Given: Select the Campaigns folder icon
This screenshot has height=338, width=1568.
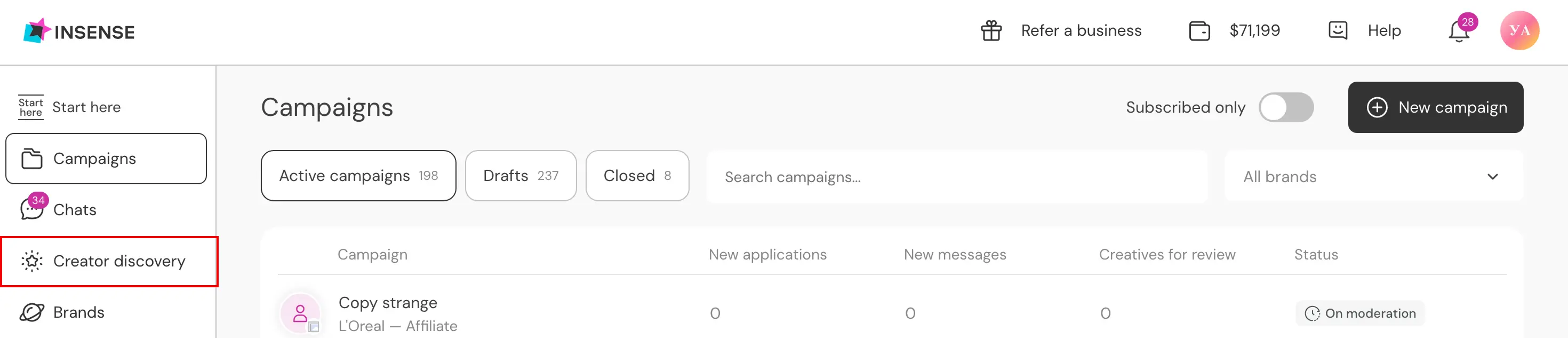Looking at the screenshot, I should pos(33,158).
